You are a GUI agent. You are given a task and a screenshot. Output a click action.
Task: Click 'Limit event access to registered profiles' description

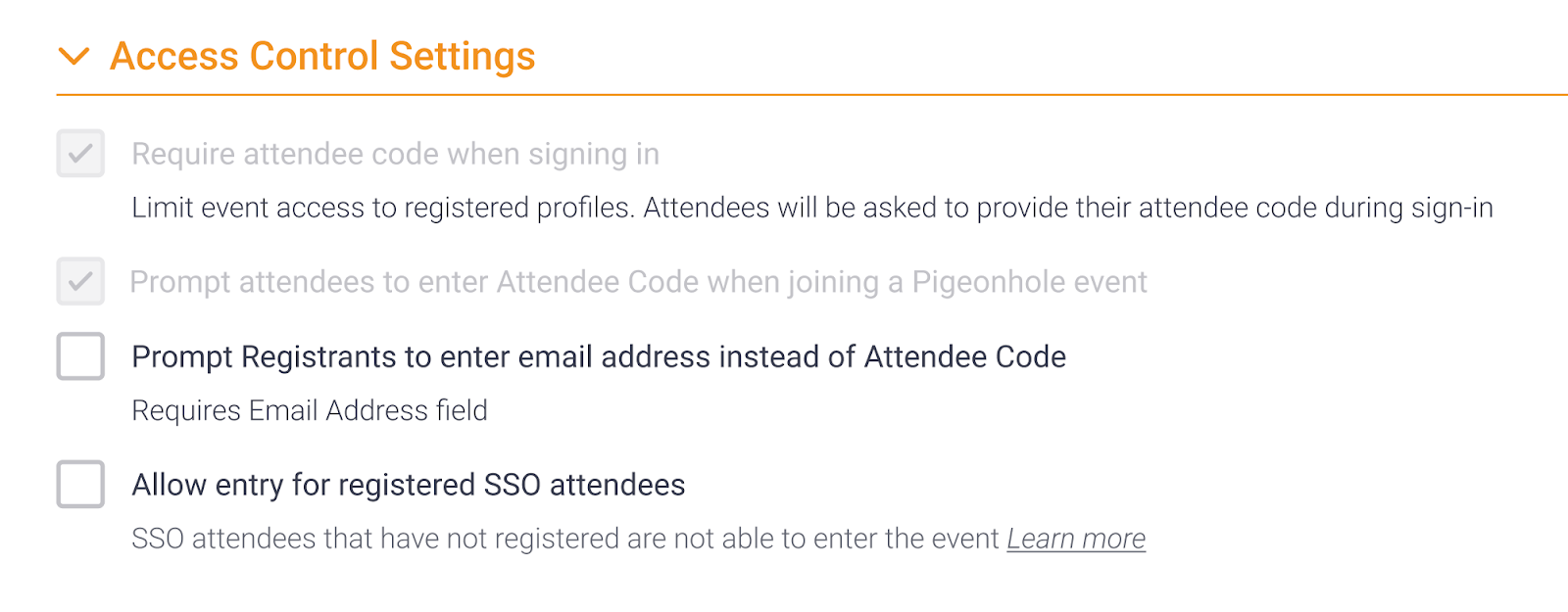pyautogui.click(x=811, y=208)
